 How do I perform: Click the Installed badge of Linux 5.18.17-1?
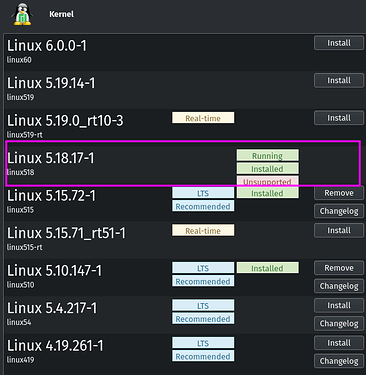point(267,169)
